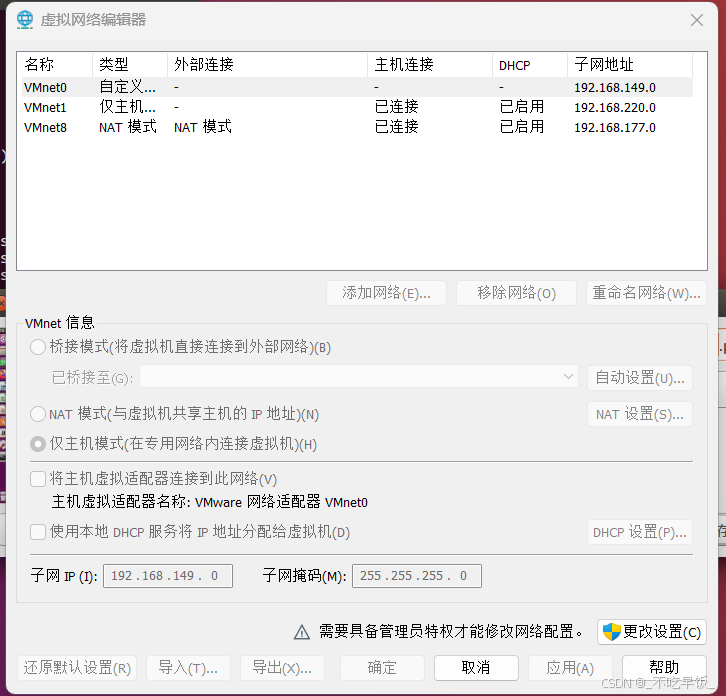
Task: Click VMnet1 DHCP 已启用 cell
Action: (x=522, y=107)
